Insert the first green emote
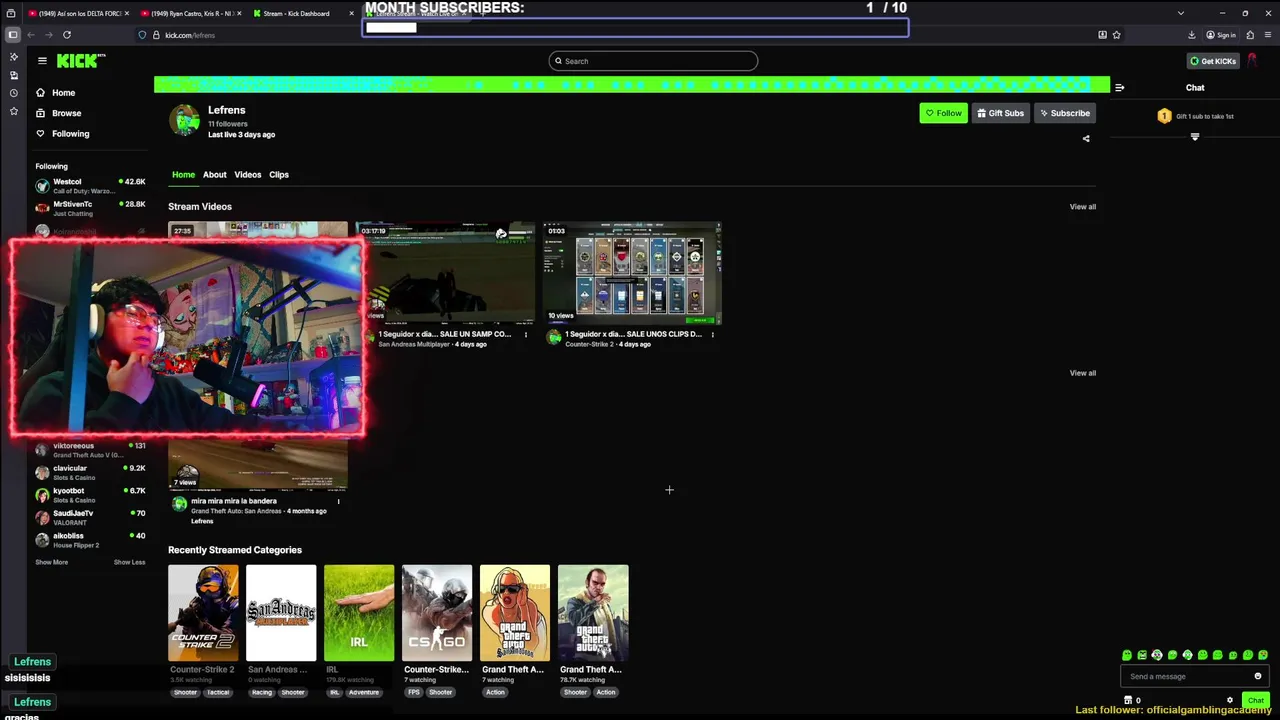This screenshot has width=1280, height=720. (x=1127, y=655)
